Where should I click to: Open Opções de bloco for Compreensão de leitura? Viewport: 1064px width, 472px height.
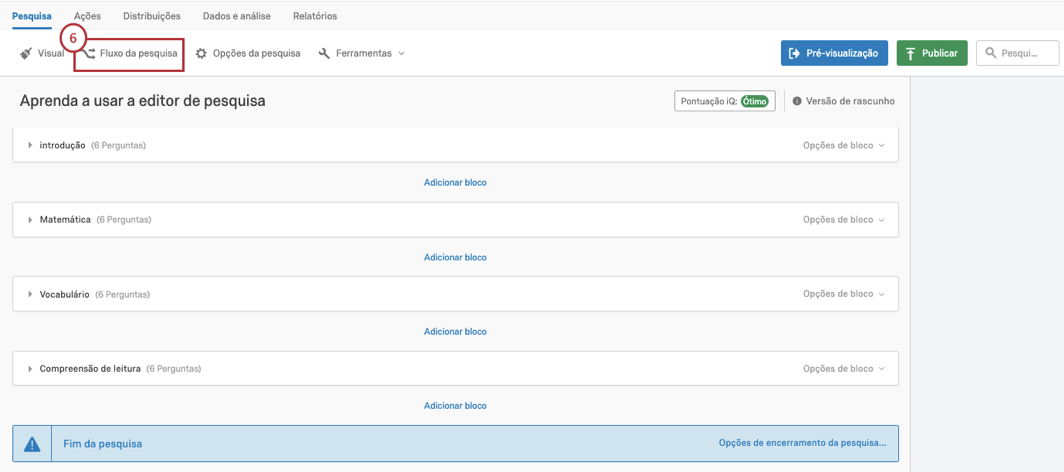pyautogui.click(x=843, y=369)
